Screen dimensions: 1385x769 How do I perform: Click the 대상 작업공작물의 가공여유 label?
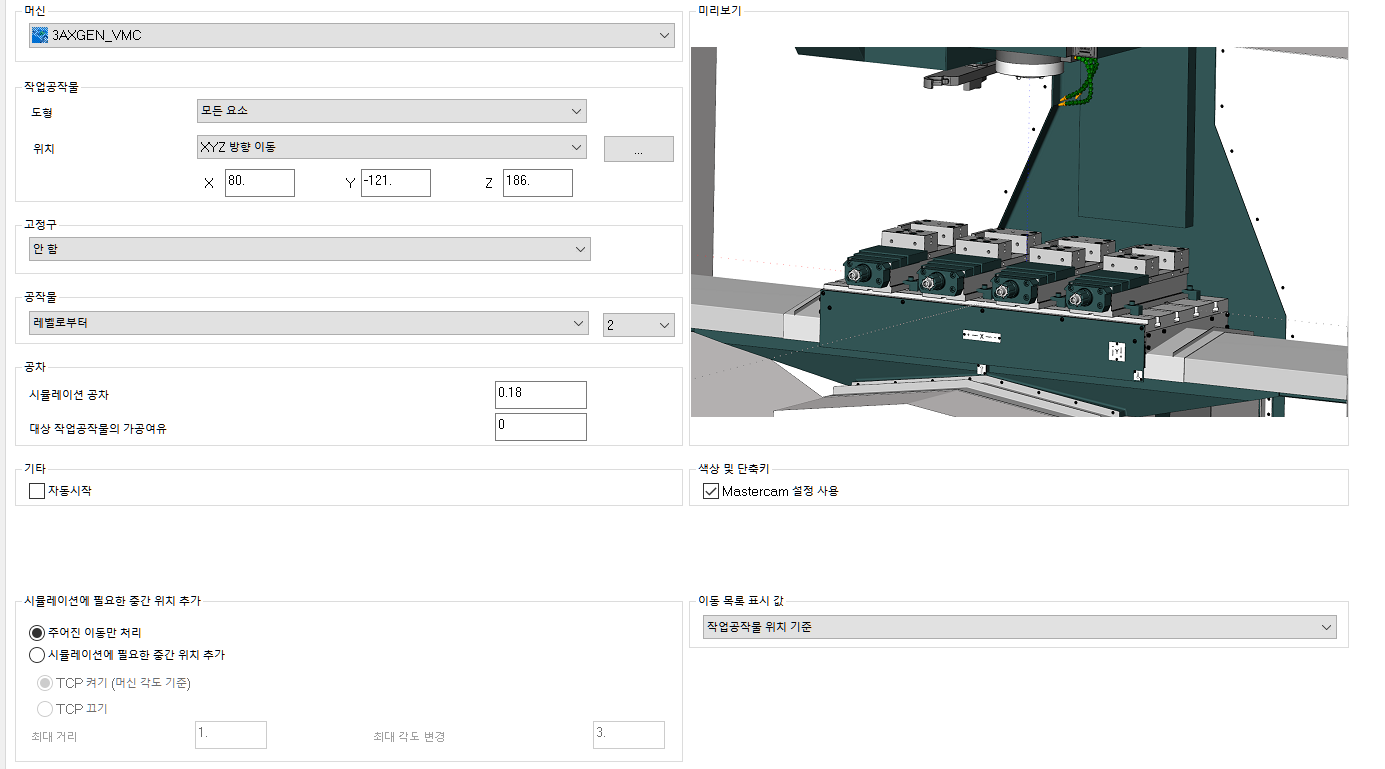click(98, 429)
